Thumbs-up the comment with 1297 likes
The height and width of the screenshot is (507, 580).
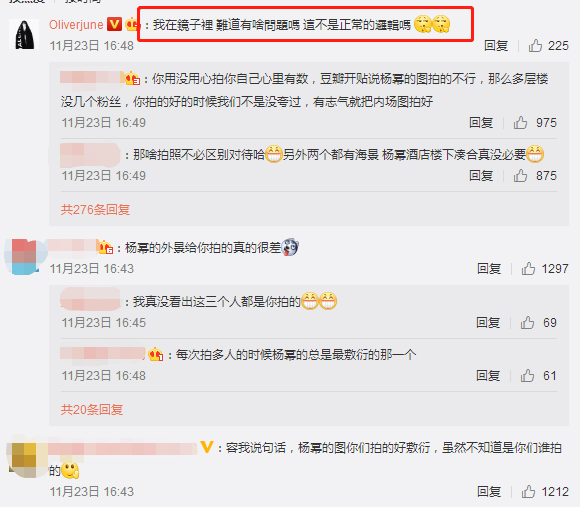528,268
